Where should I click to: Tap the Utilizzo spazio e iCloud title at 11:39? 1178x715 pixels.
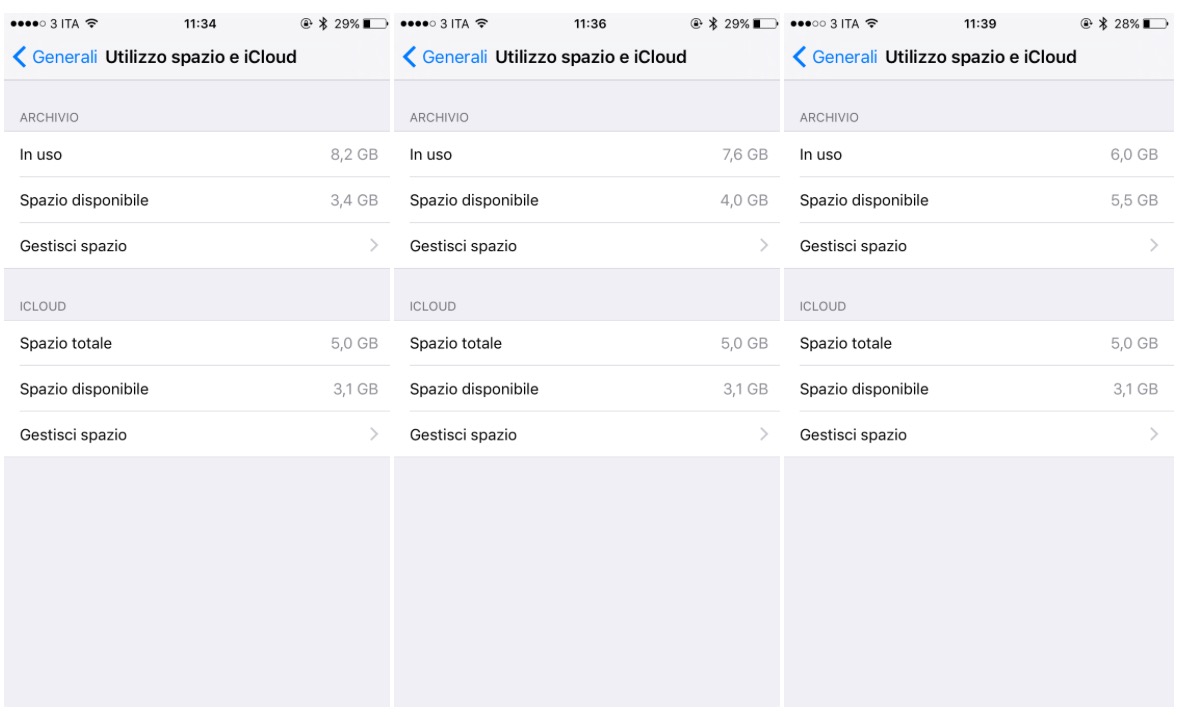click(x=980, y=57)
